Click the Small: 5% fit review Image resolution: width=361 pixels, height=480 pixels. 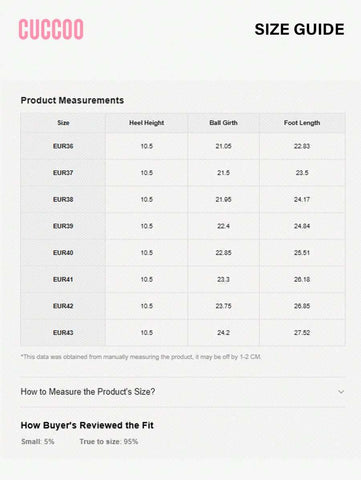(x=38, y=442)
